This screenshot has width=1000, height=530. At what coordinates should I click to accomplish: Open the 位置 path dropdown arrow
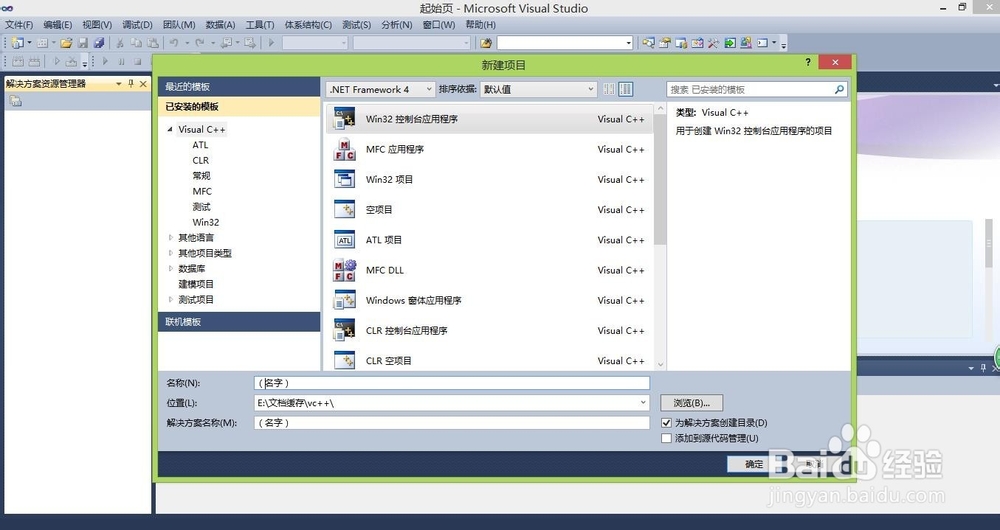643,403
